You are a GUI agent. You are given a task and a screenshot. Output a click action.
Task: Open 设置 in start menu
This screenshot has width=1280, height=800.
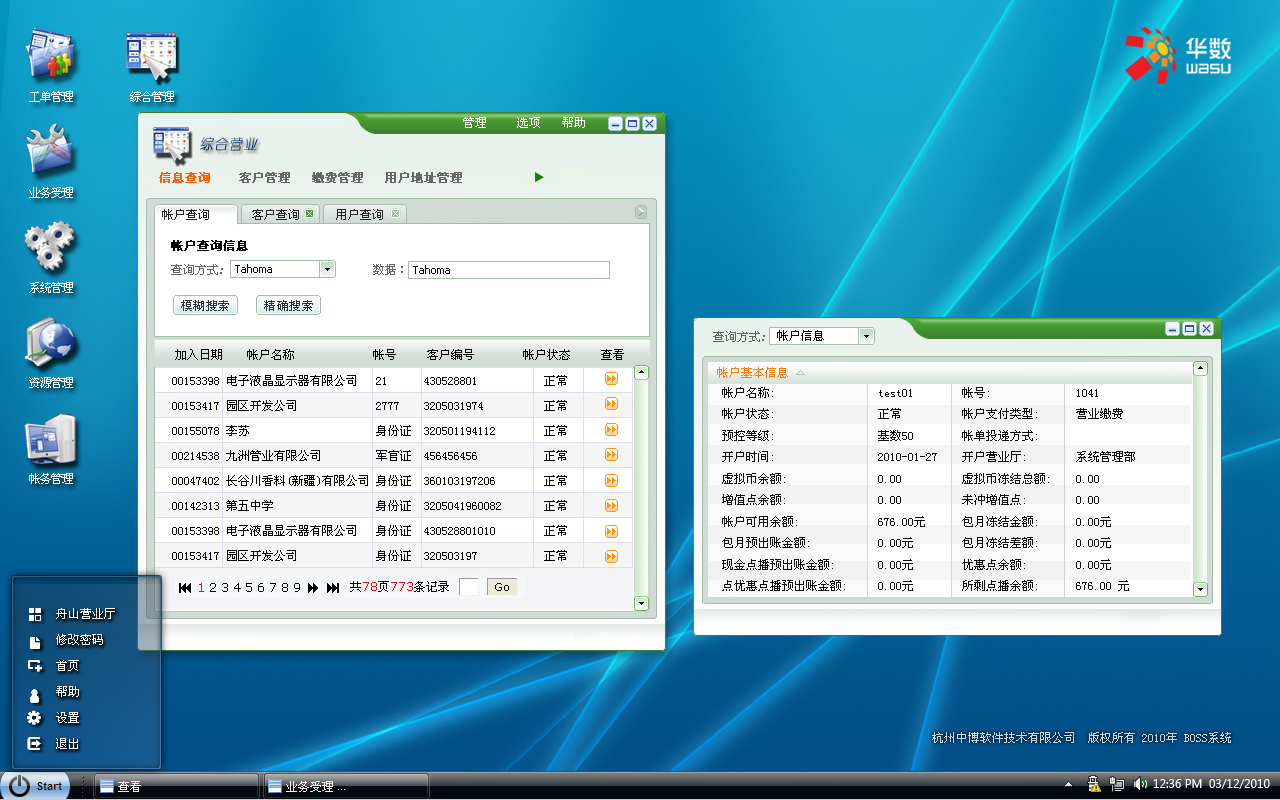point(68,718)
